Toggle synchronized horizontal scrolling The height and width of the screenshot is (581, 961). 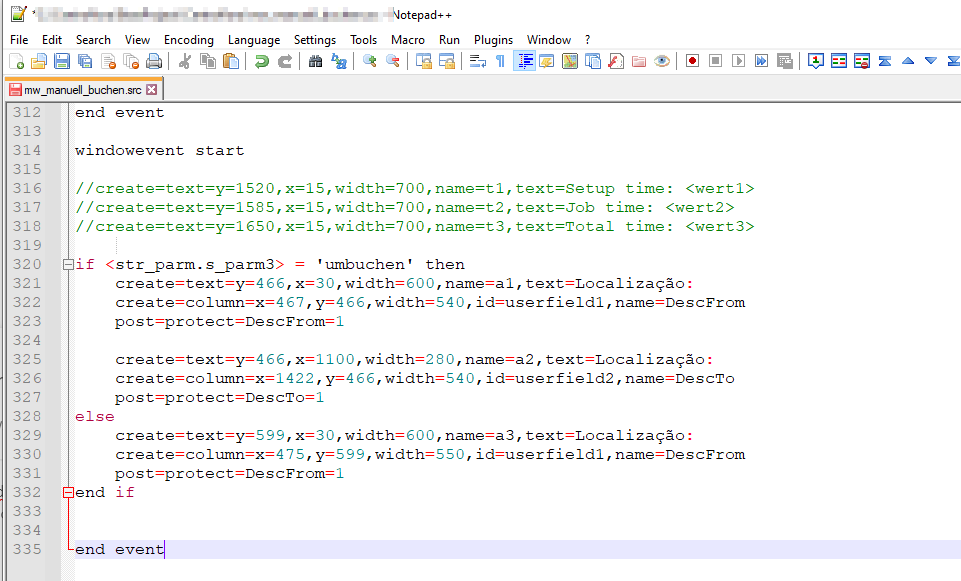(447, 61)
